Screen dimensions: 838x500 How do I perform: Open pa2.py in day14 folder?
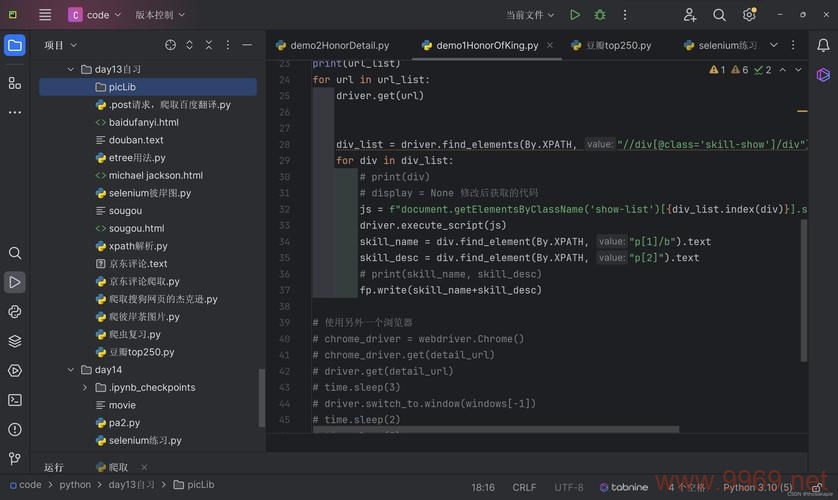118,423
